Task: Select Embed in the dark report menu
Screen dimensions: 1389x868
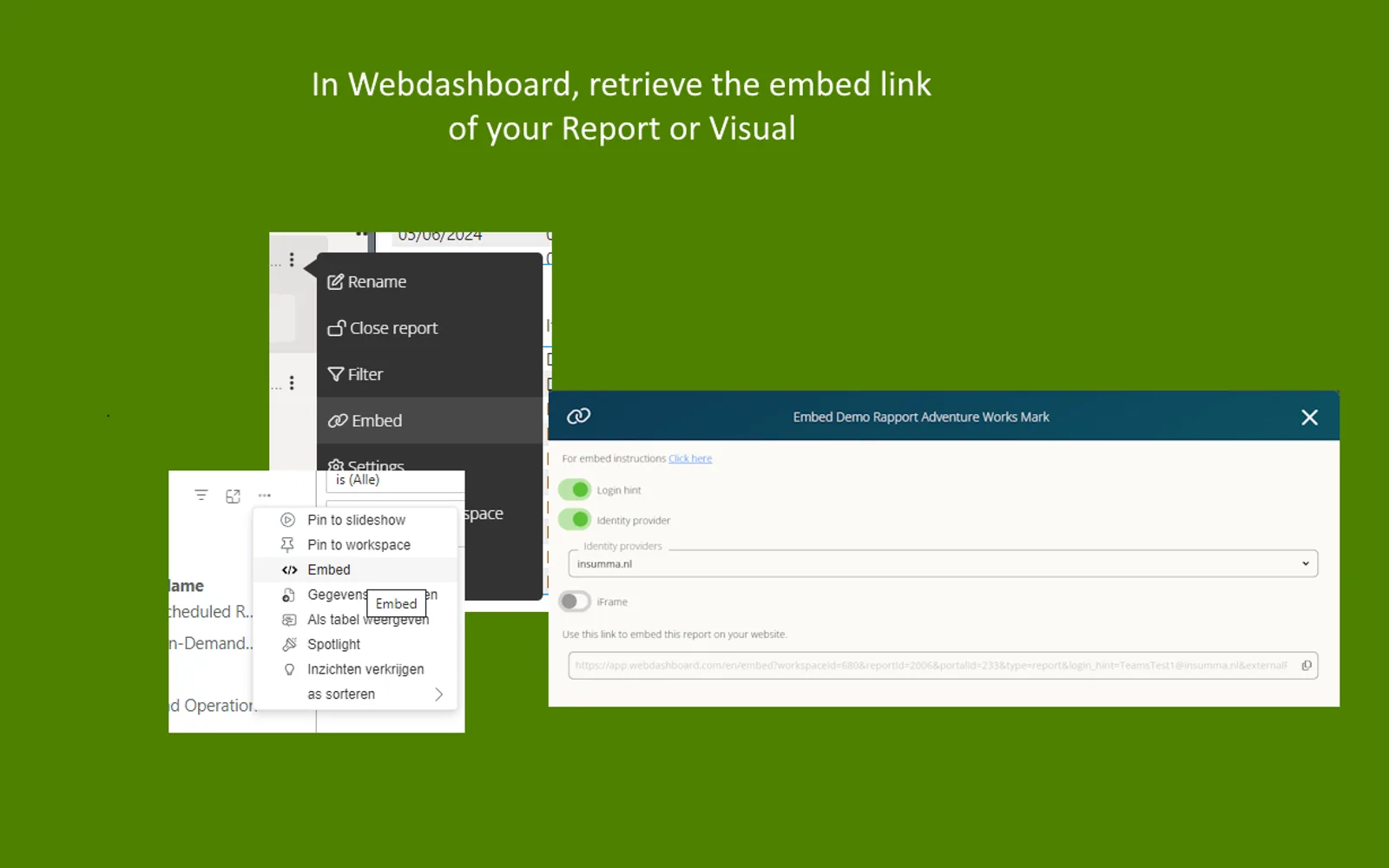Action: point(430,420)
